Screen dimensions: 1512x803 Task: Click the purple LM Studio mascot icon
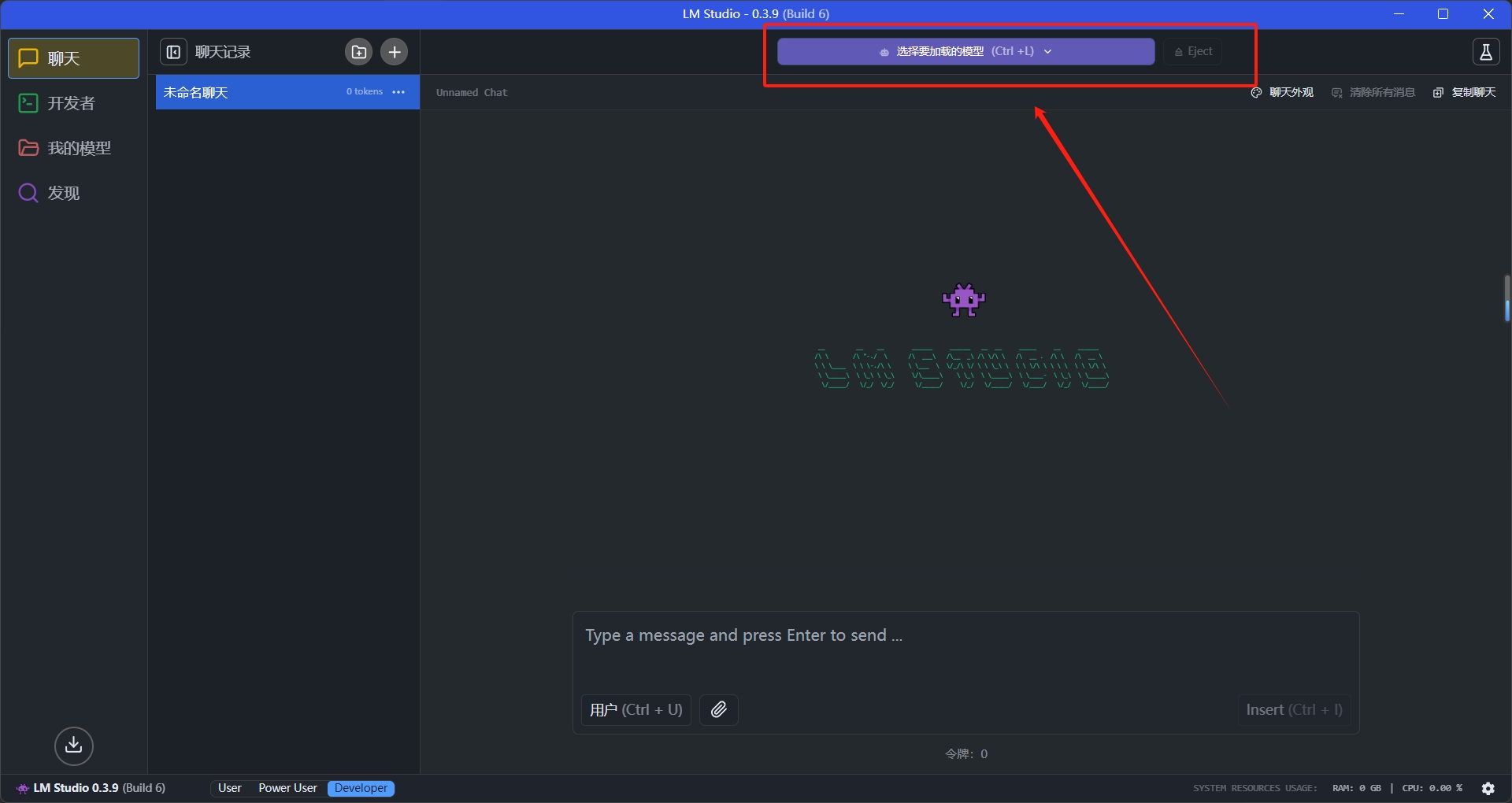point(964,300)
